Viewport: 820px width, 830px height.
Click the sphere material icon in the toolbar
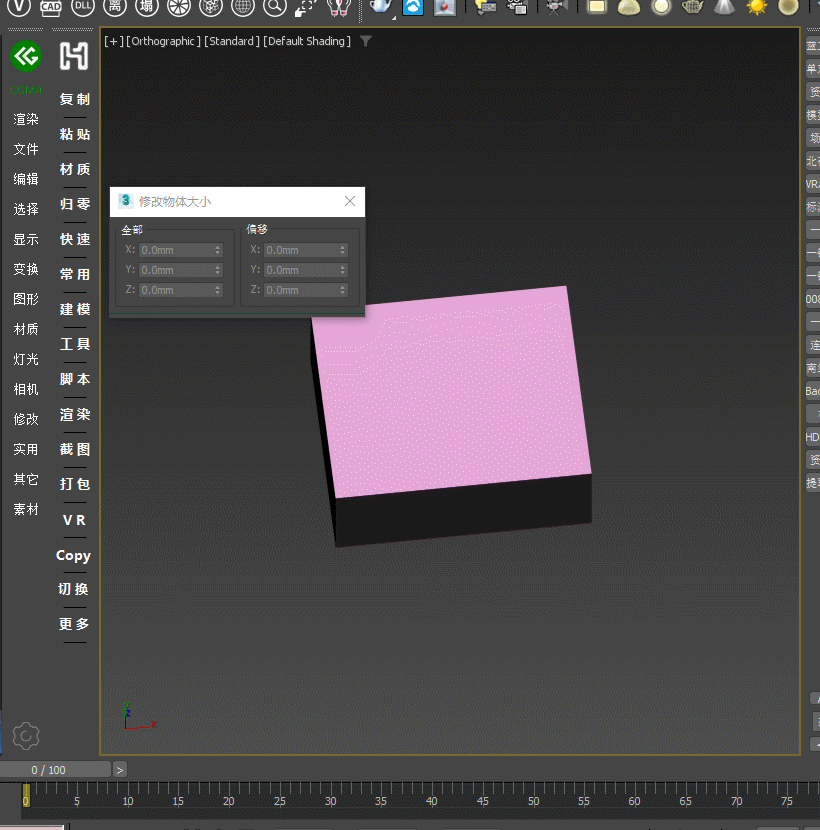pyautogui.click(x=661, y=8)
